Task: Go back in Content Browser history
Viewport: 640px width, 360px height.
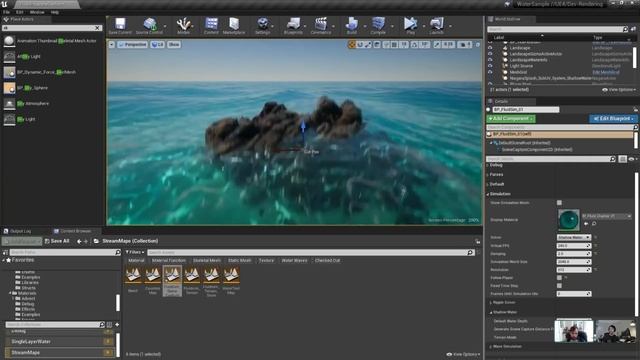Action: point(79,241)
